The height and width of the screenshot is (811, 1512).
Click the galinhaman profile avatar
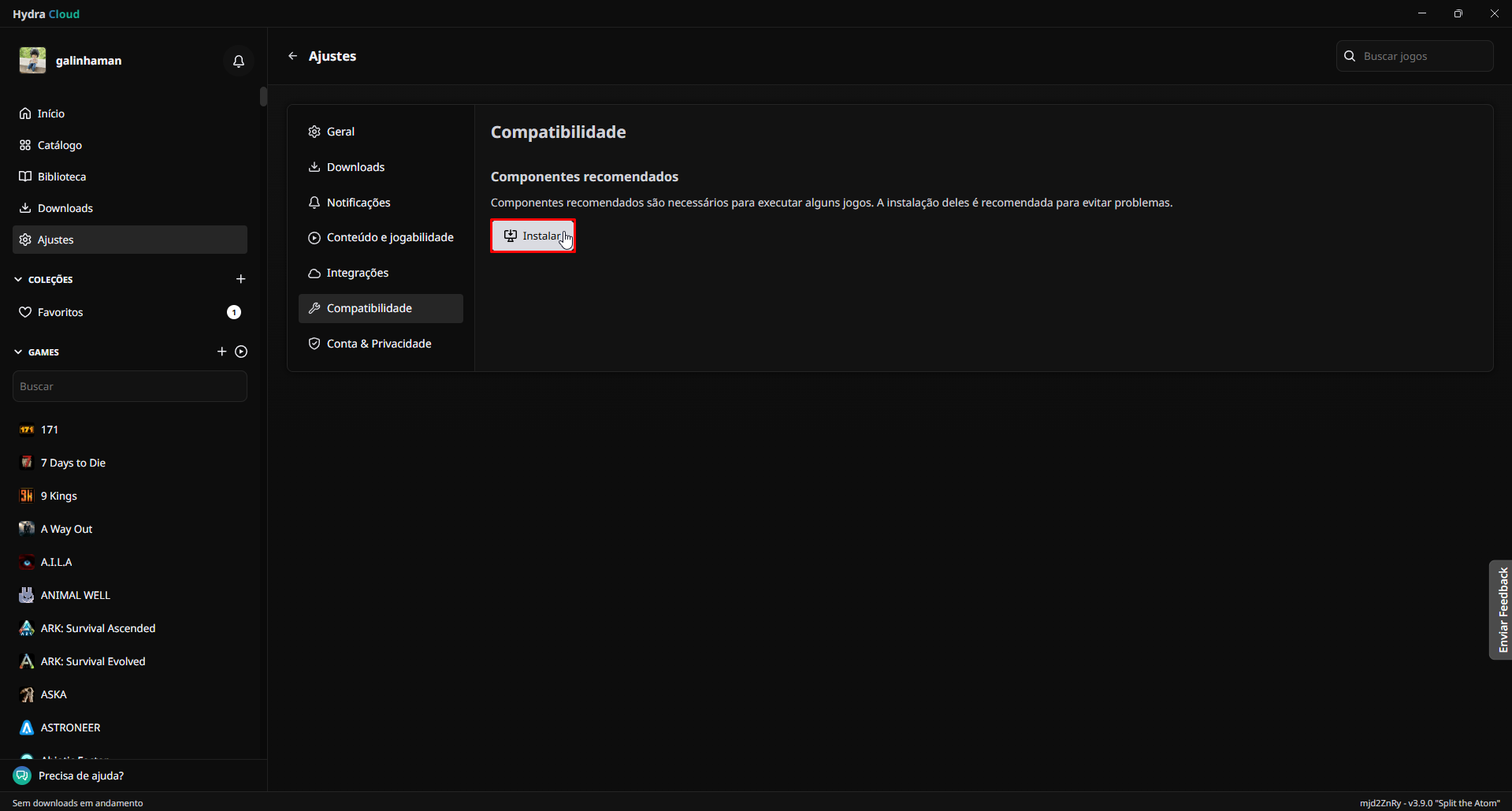[33, 61]
